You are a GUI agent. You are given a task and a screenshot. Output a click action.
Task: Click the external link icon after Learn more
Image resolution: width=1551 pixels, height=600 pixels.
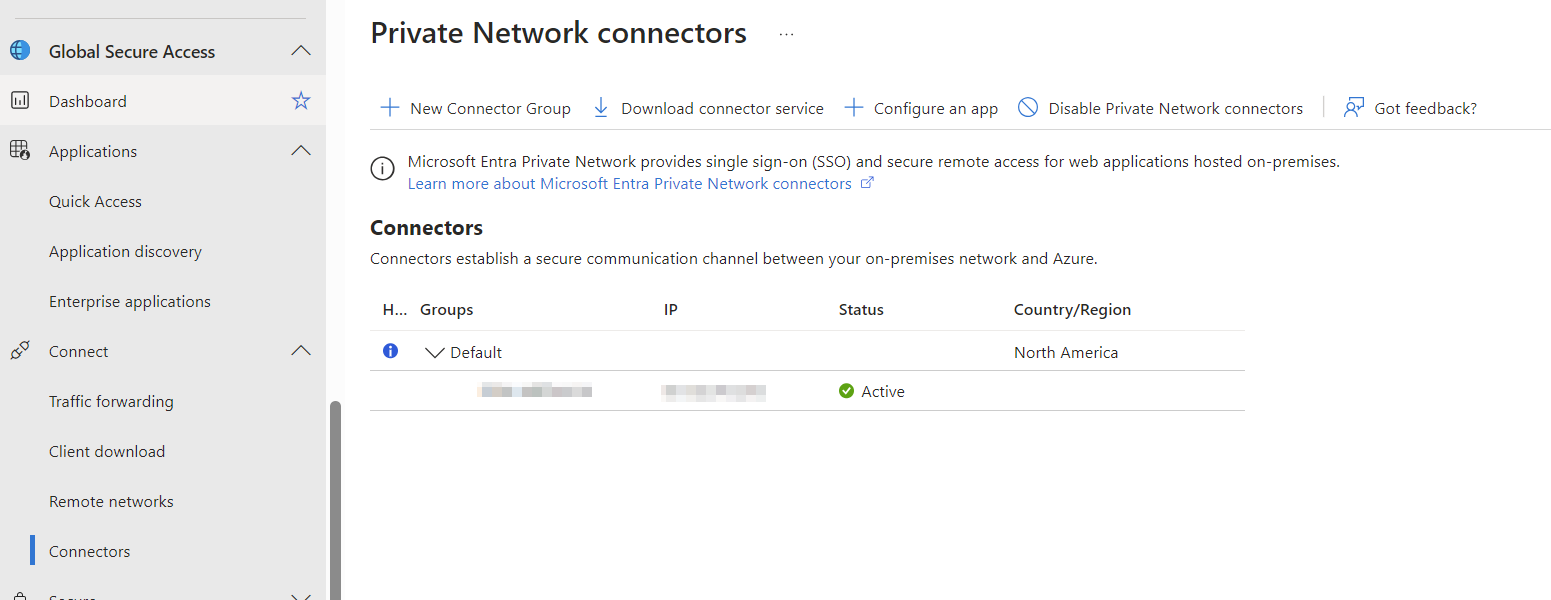pyautogui.click(x=867, y=183)
